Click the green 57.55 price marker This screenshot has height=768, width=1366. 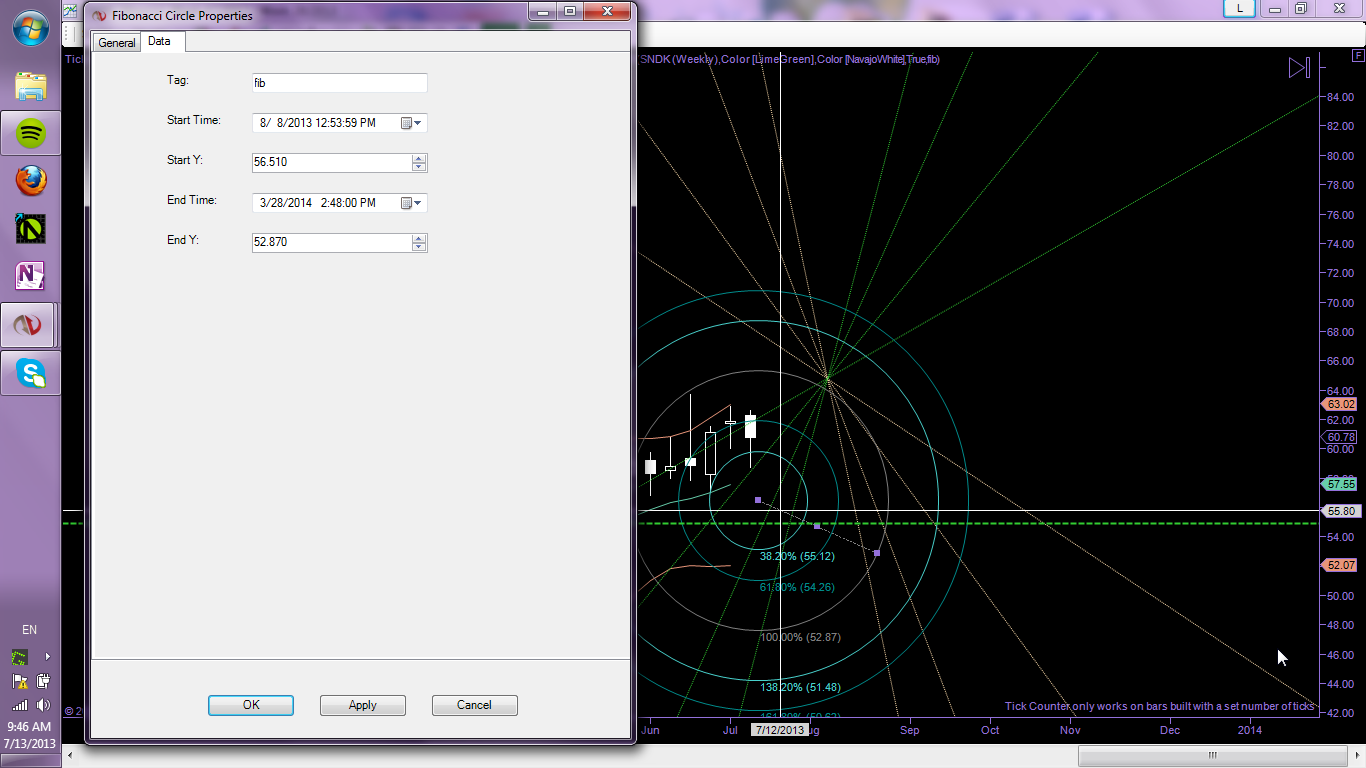coord(1339,484)
